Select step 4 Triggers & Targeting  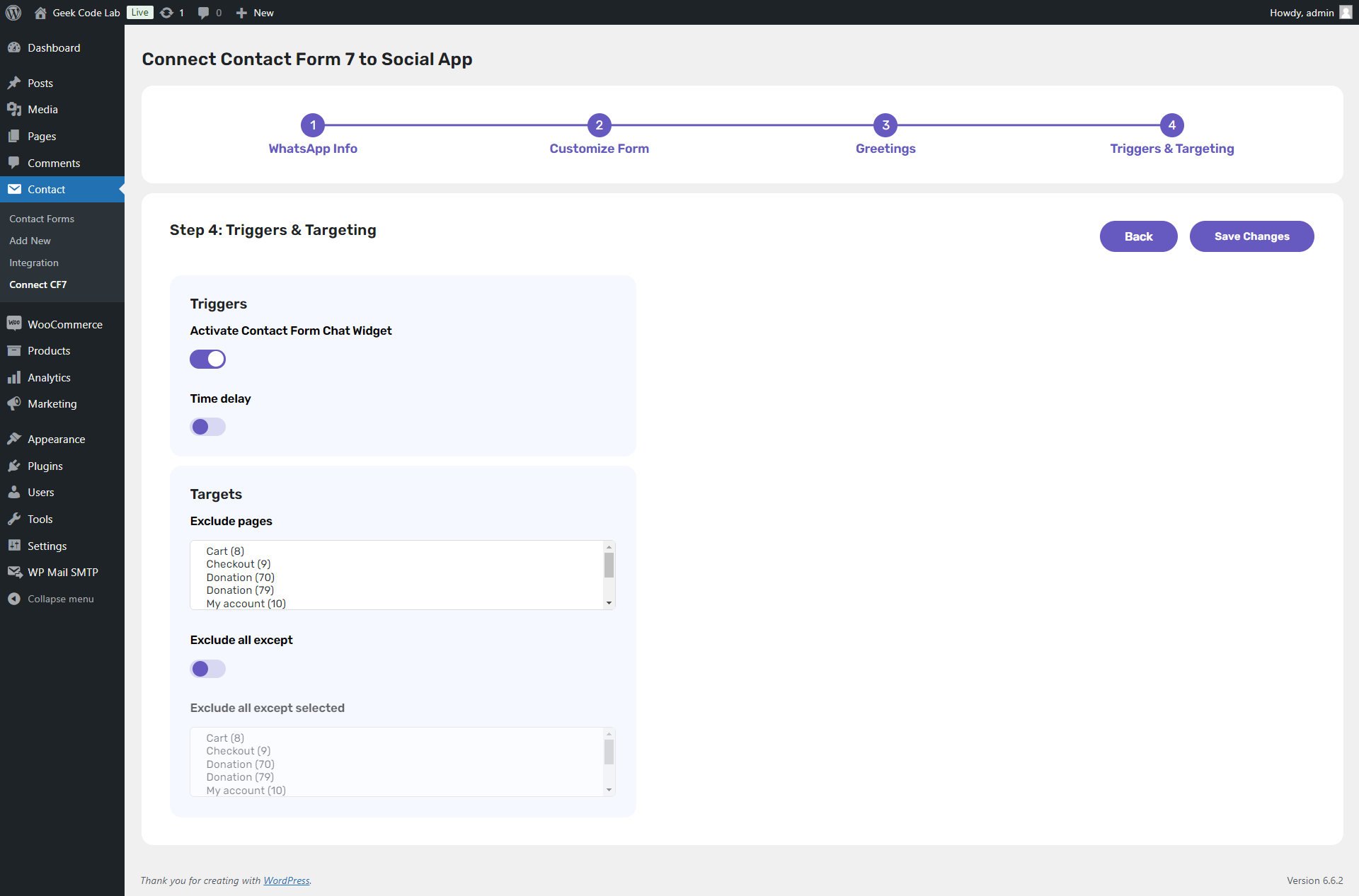point(1171,134)
